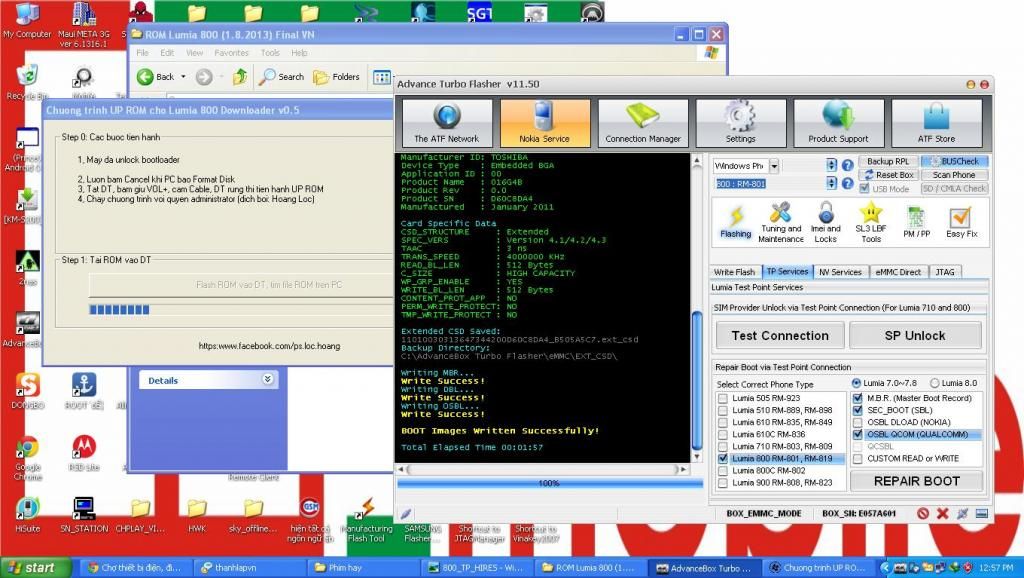Click the SP Unlock button
Screen dimensions: 1024x578
click(x=915, y=336)
